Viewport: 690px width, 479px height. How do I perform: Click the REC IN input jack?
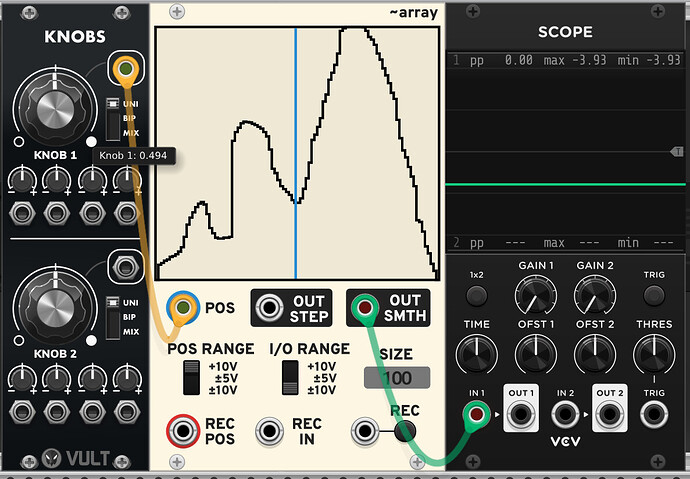[268, 431]
